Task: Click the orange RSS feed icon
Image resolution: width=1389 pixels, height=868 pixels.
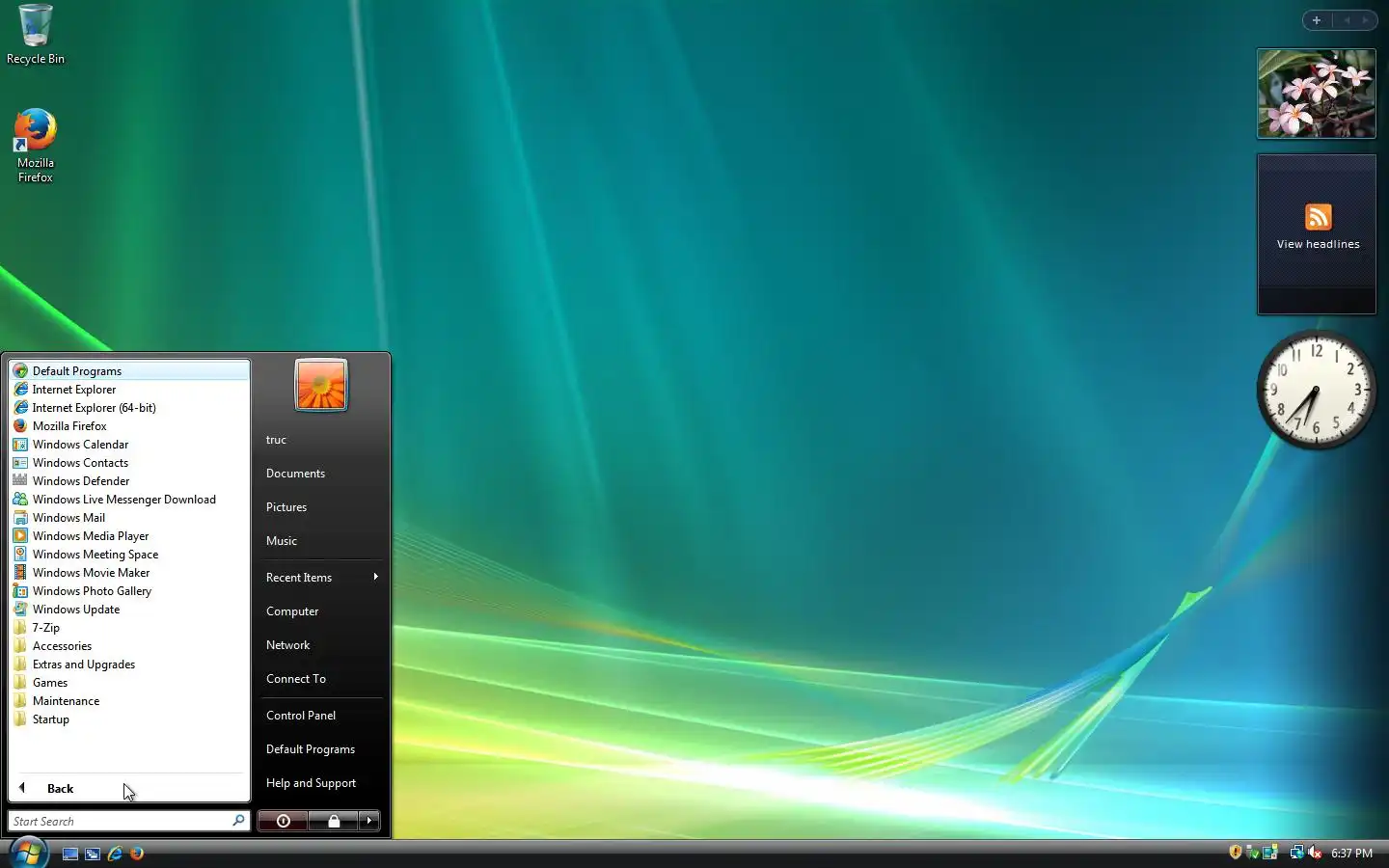Action: point(1319,217)
